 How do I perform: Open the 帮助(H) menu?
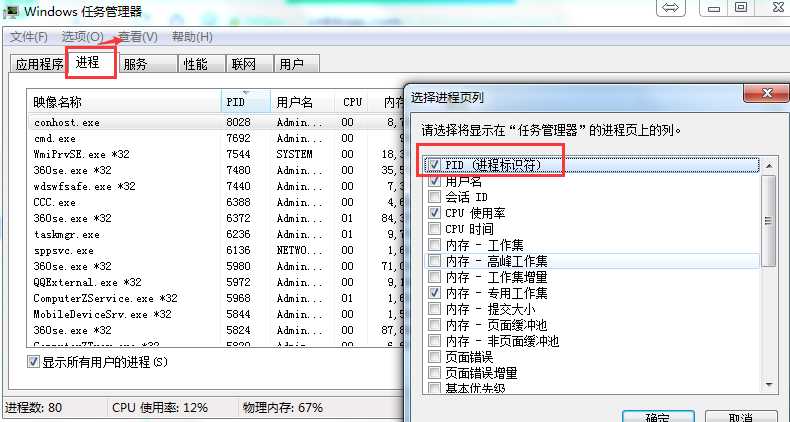click(x=192, y=37)
